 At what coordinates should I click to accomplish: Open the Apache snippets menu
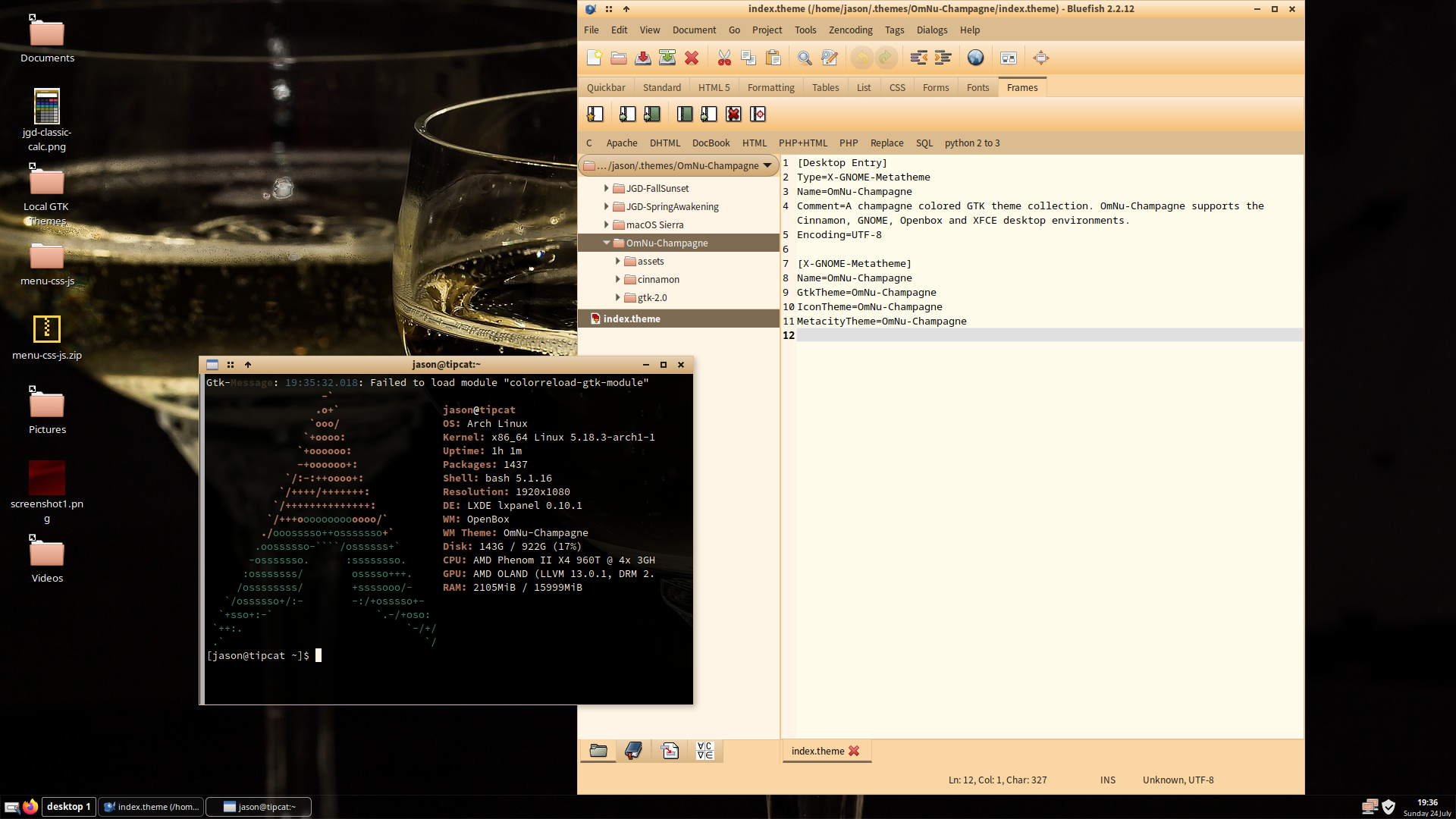point(622,143)
